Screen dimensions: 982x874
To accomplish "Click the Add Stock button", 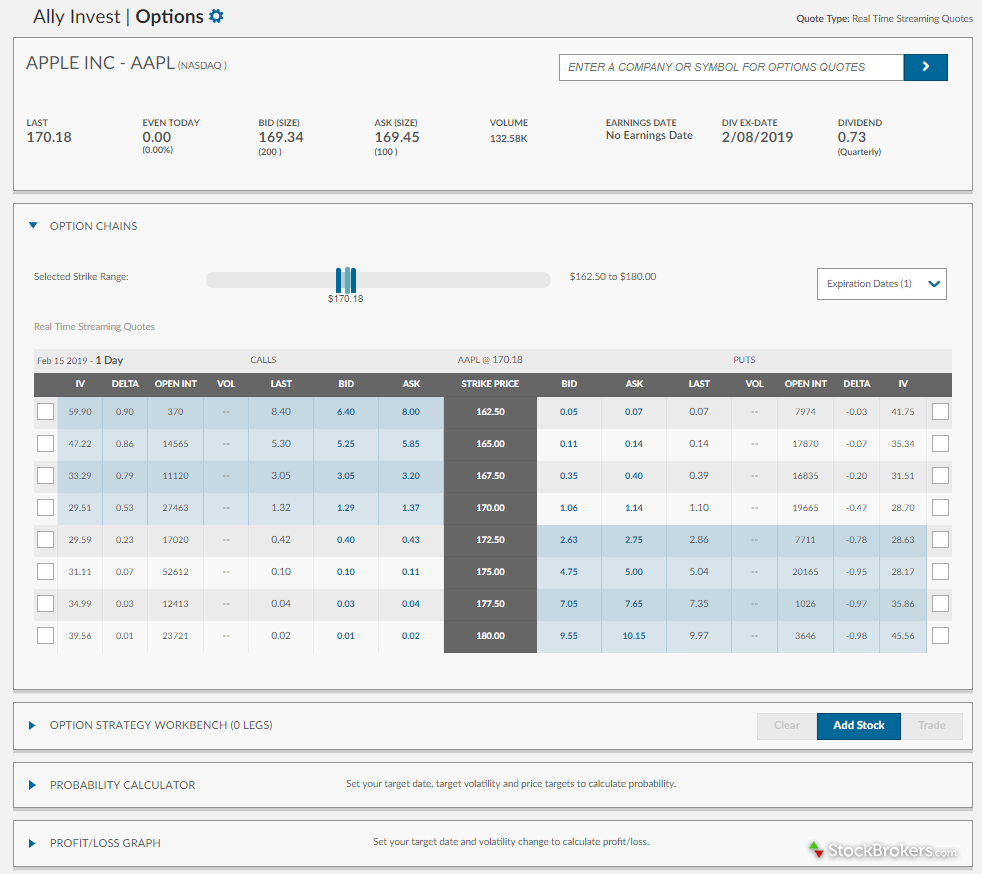I will click(x=859, y=726).
